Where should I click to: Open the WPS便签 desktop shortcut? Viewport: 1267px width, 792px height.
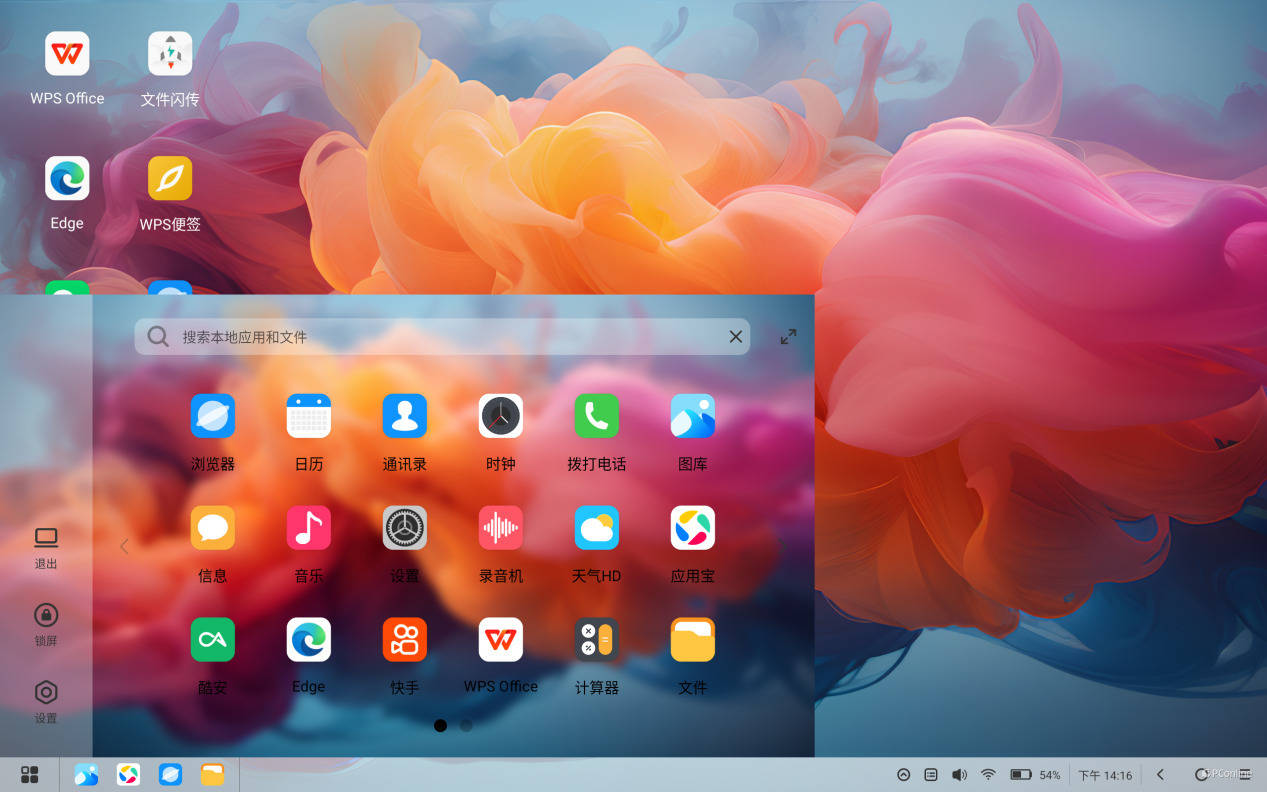[170, 179]
